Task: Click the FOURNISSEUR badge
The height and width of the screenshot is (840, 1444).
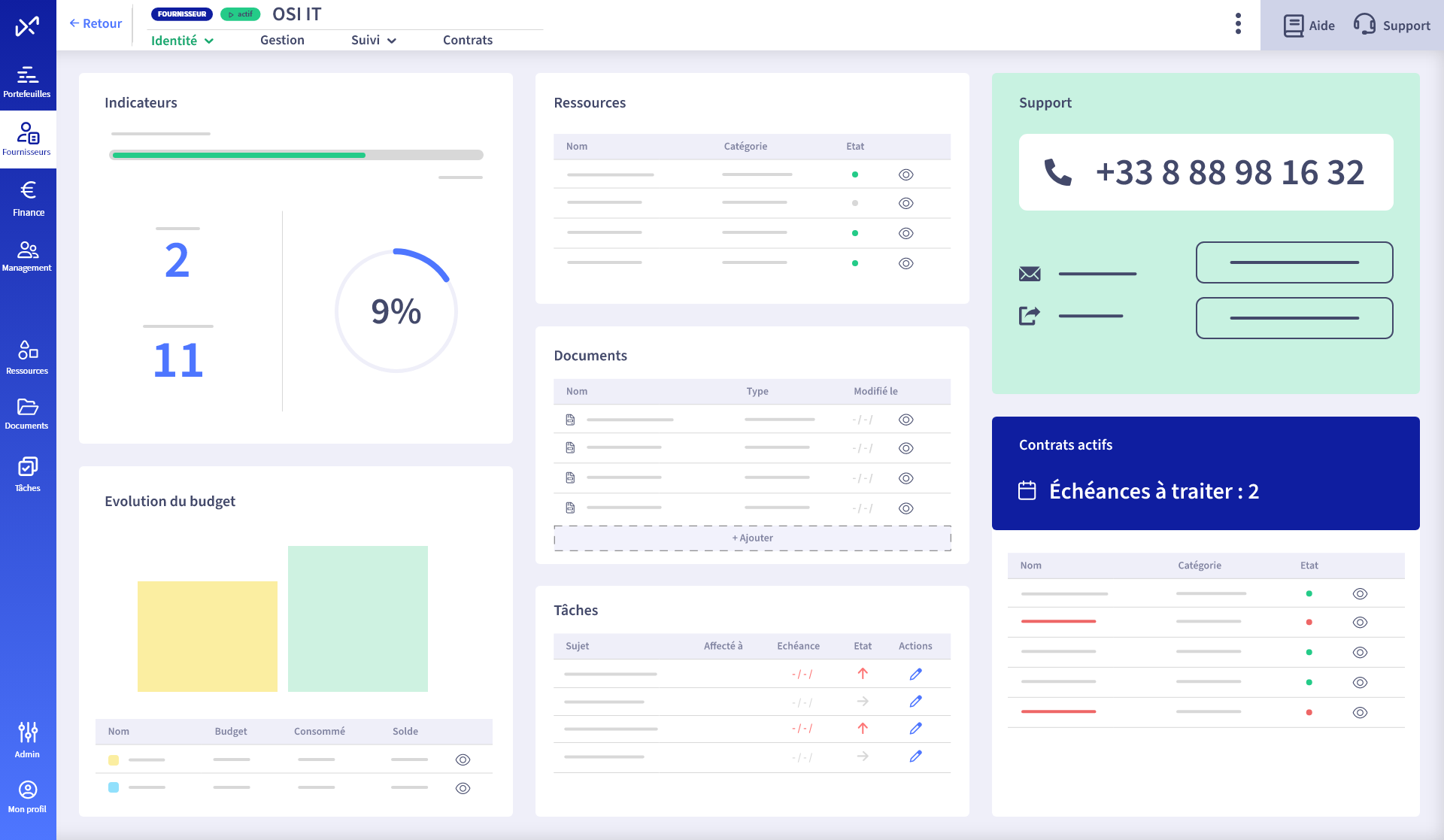Action: [182, 14]
